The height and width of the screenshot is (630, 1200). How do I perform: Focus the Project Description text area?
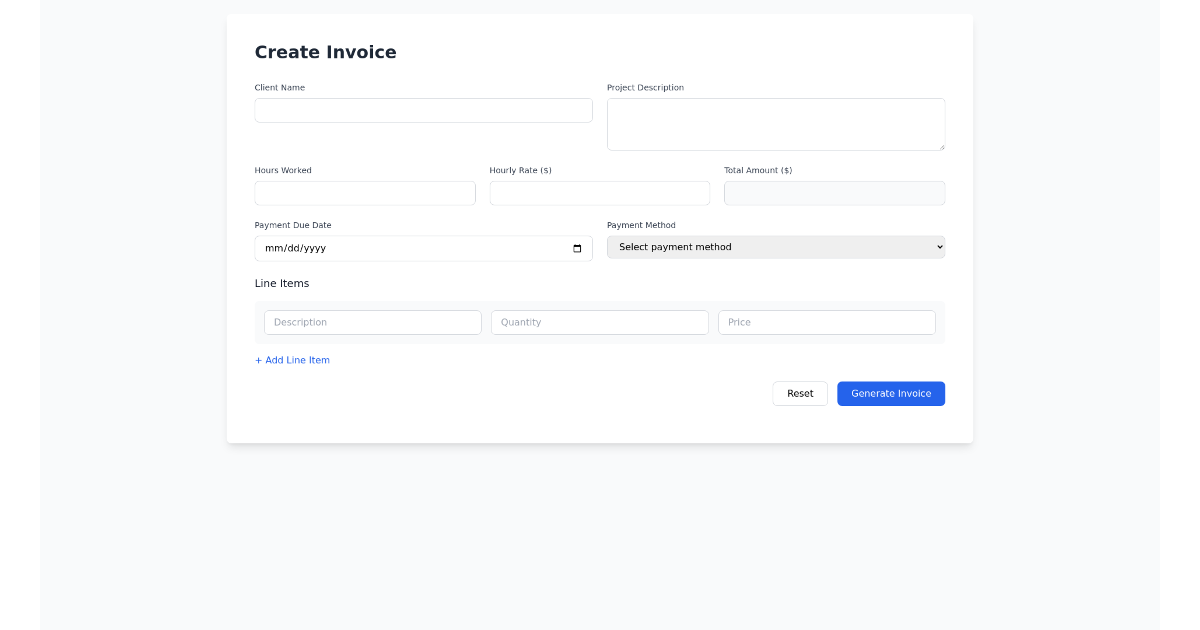click(x=775, y=124)
